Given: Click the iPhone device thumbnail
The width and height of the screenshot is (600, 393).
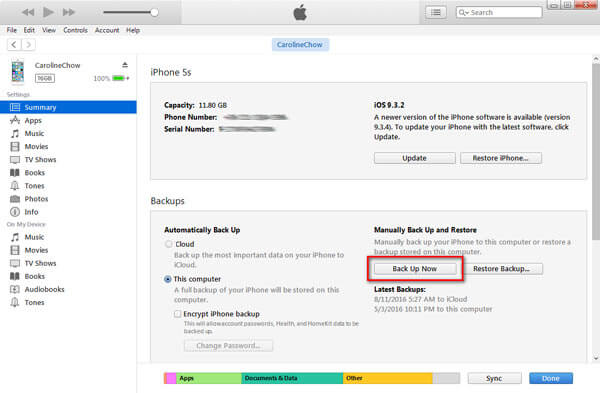Looking at the screenshot, I should pyautogui.click(x=18, y=71).
